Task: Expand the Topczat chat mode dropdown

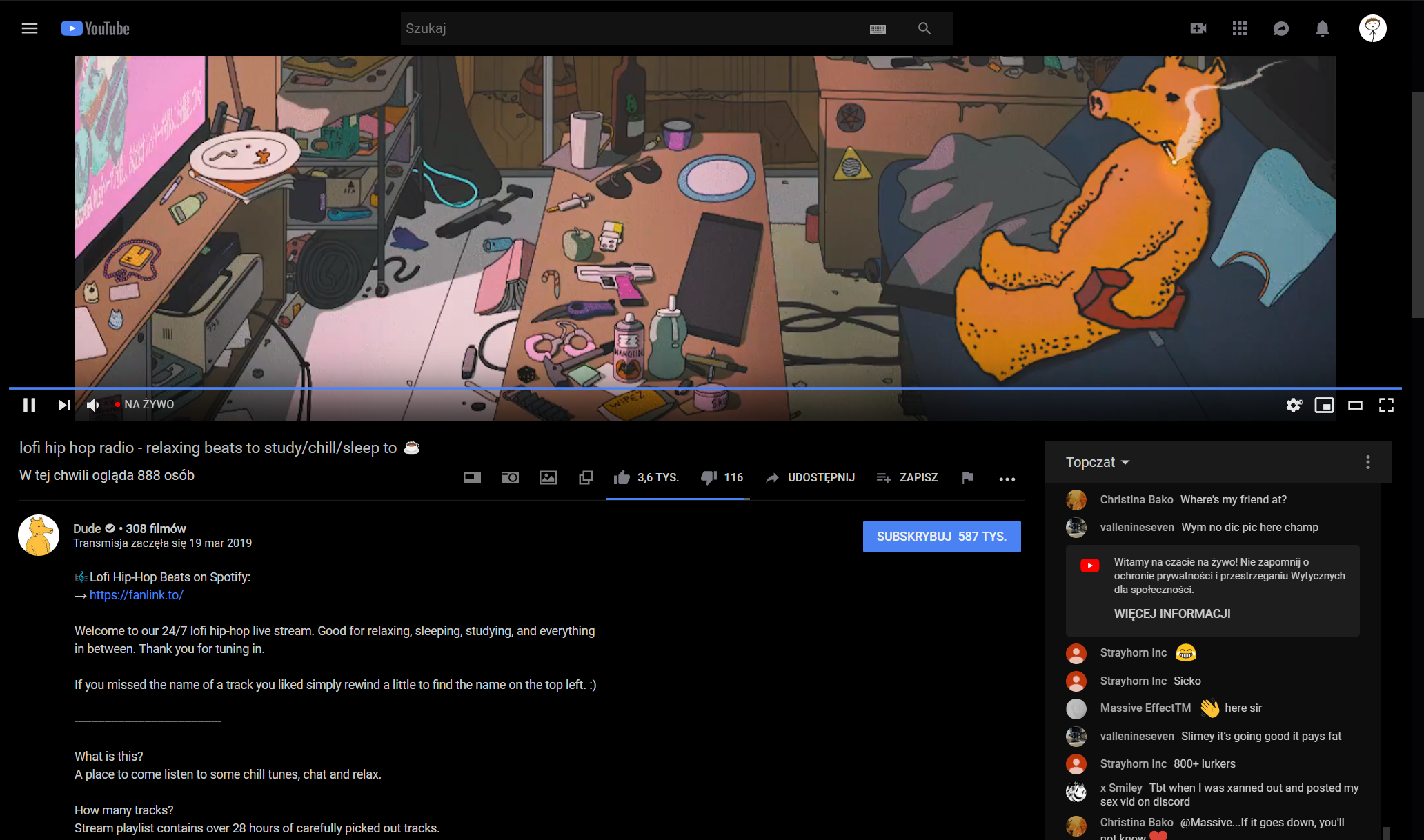Action: click(x=1098, y=462)
